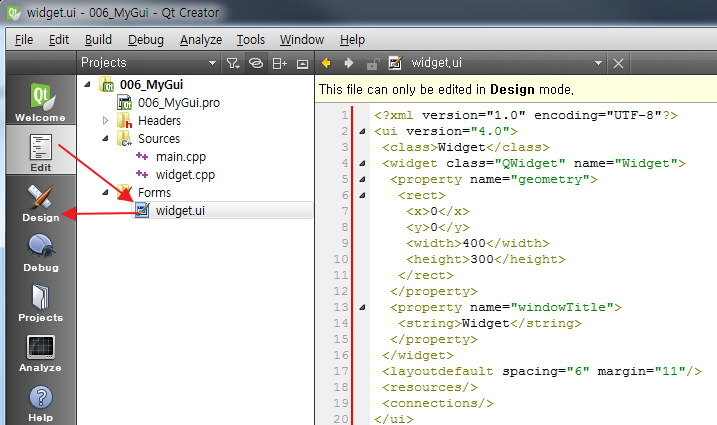Click the filter tree icon
This screenshot has height=425, width=717.
click(233, 63)
